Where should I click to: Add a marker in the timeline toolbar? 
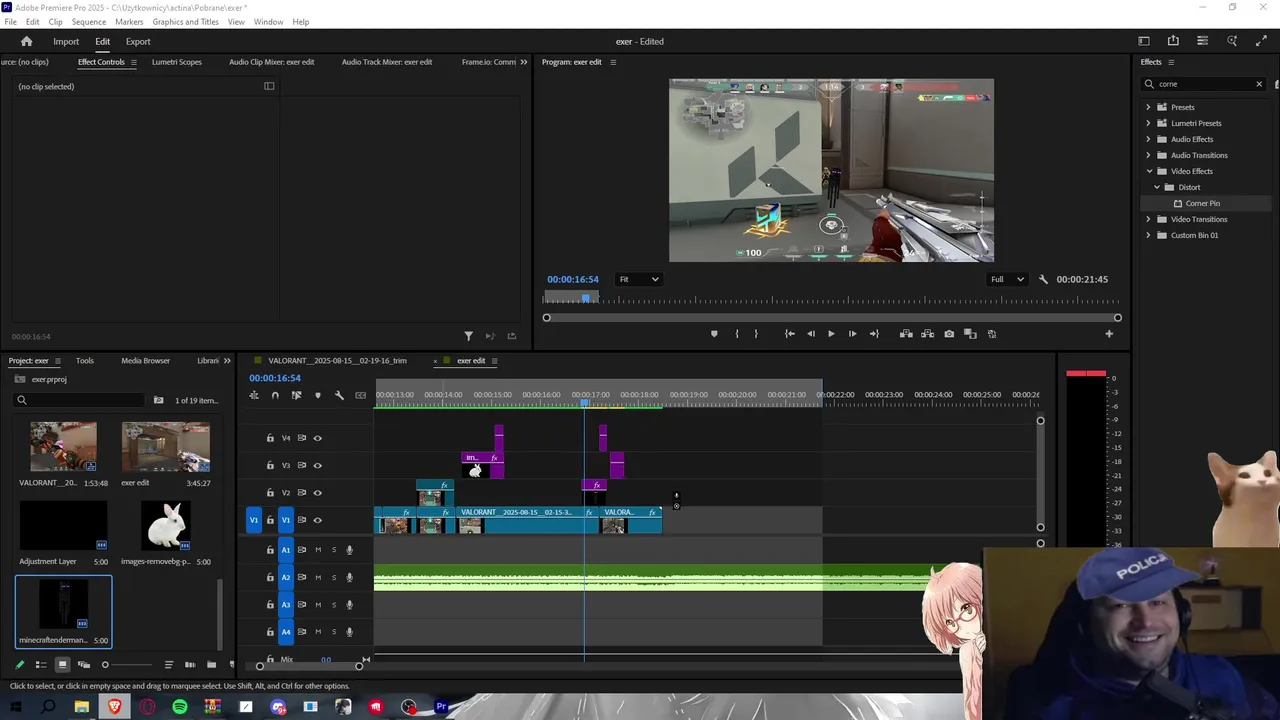(318, 395)
